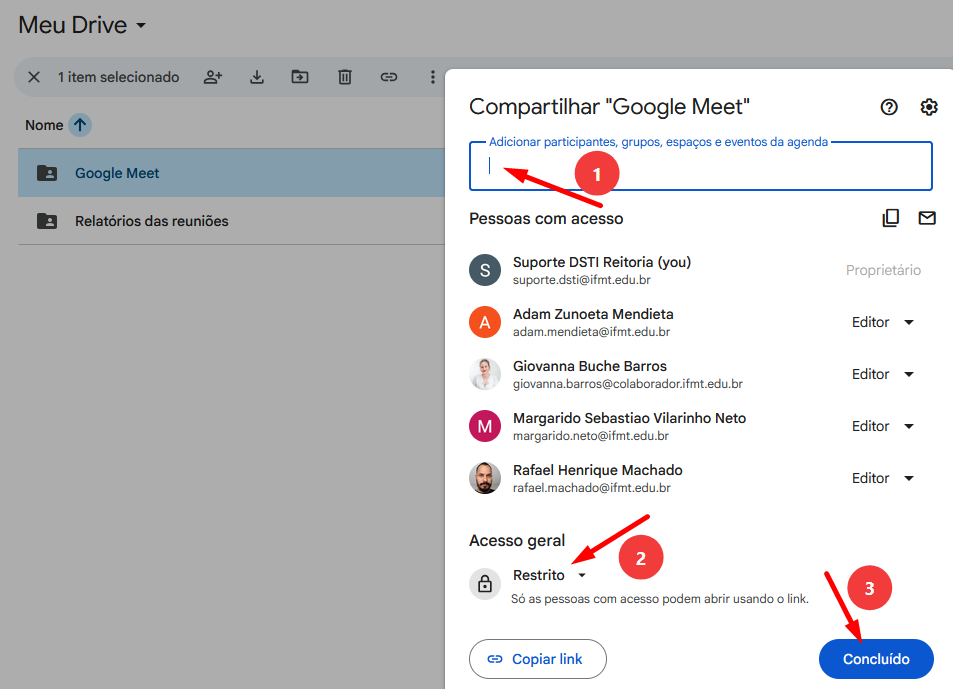Clear selection with the X icon
The height and width of the screenshot is (689, 953).
click(34, 77)
